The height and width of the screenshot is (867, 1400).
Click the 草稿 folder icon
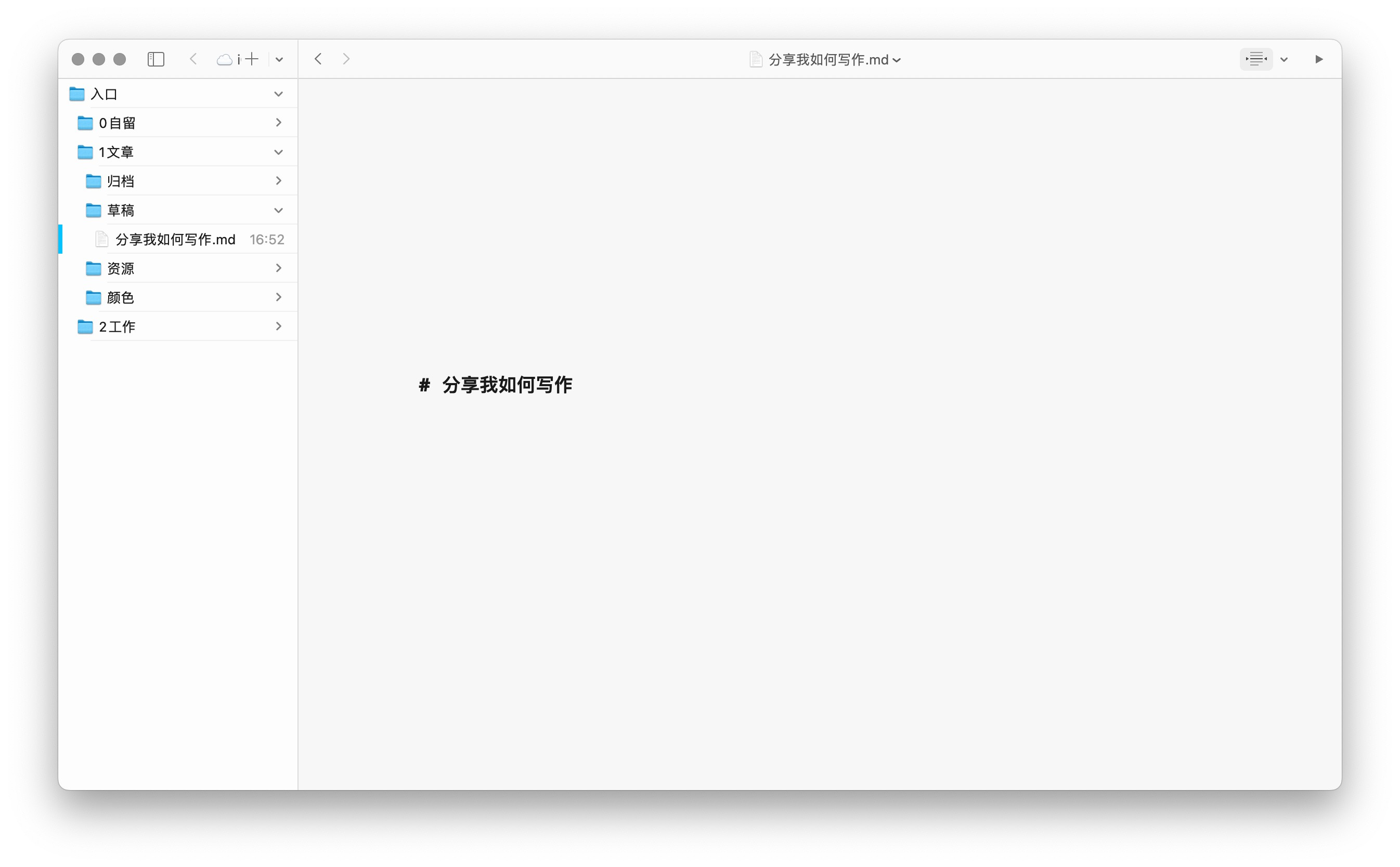[93, 211]
